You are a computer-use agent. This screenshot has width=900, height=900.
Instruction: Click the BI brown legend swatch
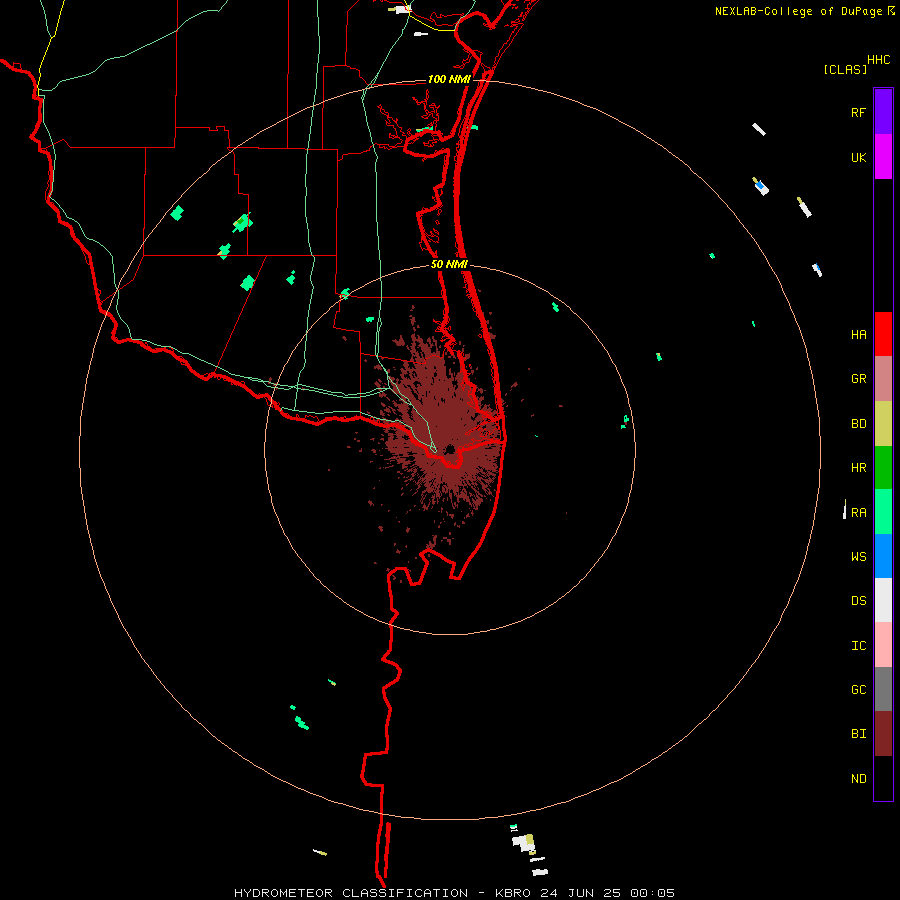click(883, 734)
